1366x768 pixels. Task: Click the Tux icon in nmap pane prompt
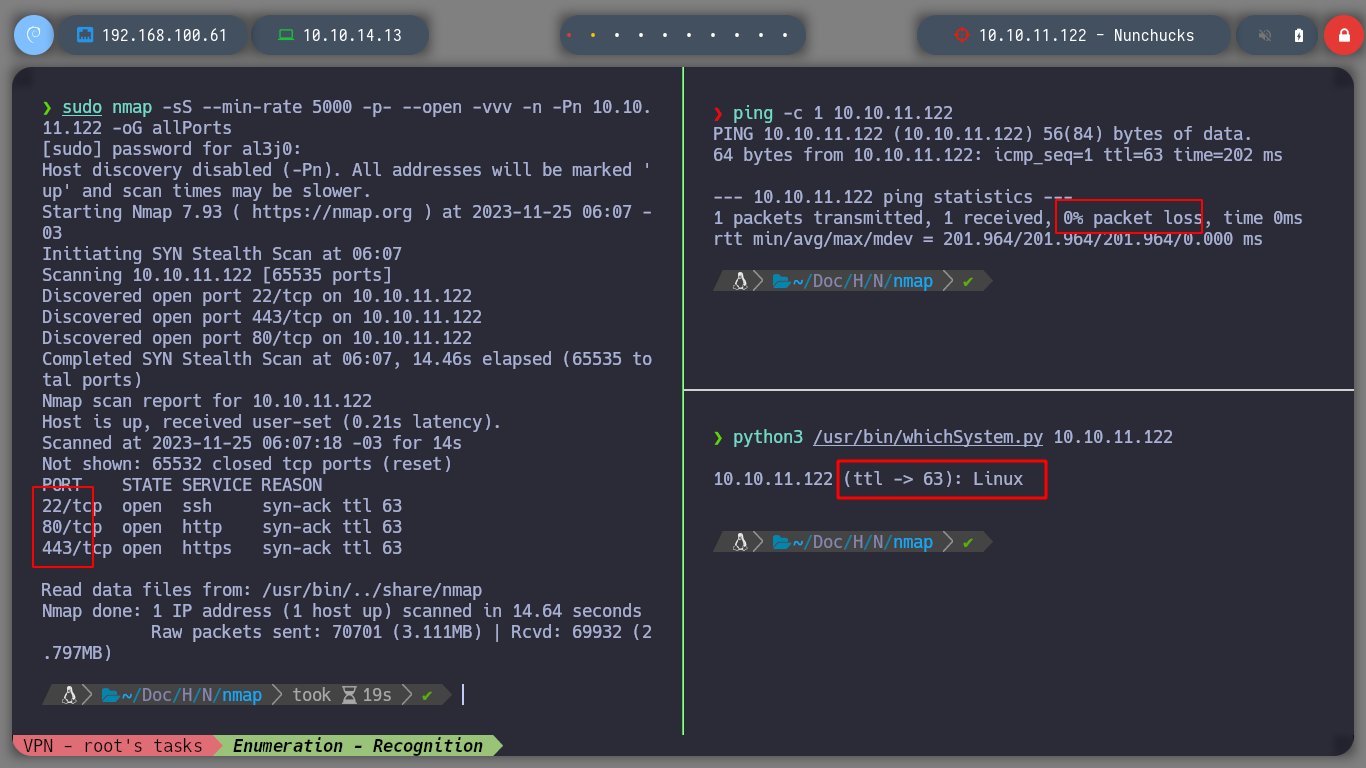70,695
